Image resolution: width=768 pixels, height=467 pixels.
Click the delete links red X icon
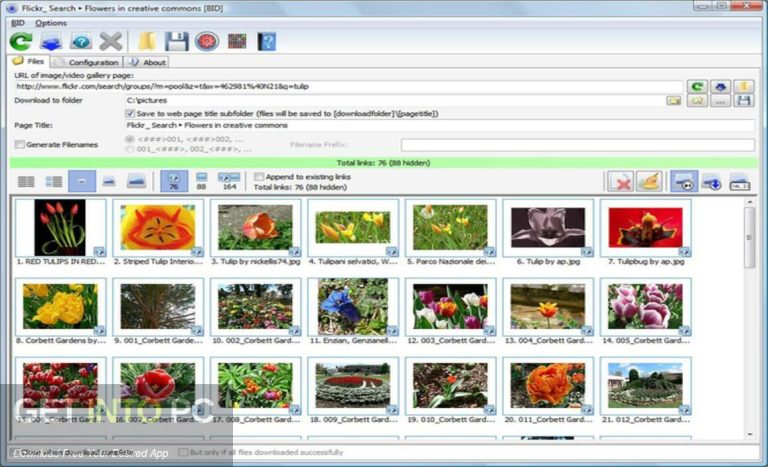620,181
